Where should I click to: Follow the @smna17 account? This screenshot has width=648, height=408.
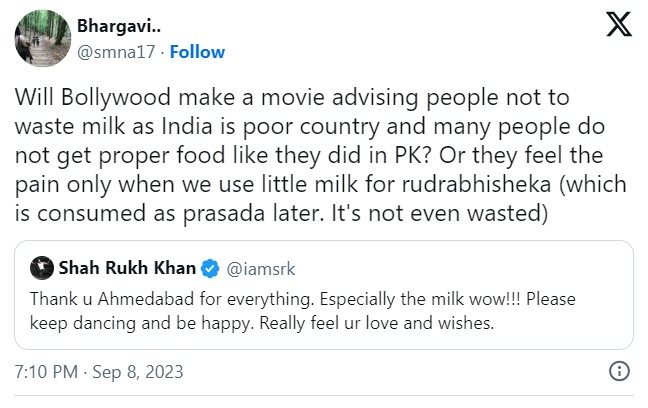pos(197,52)
